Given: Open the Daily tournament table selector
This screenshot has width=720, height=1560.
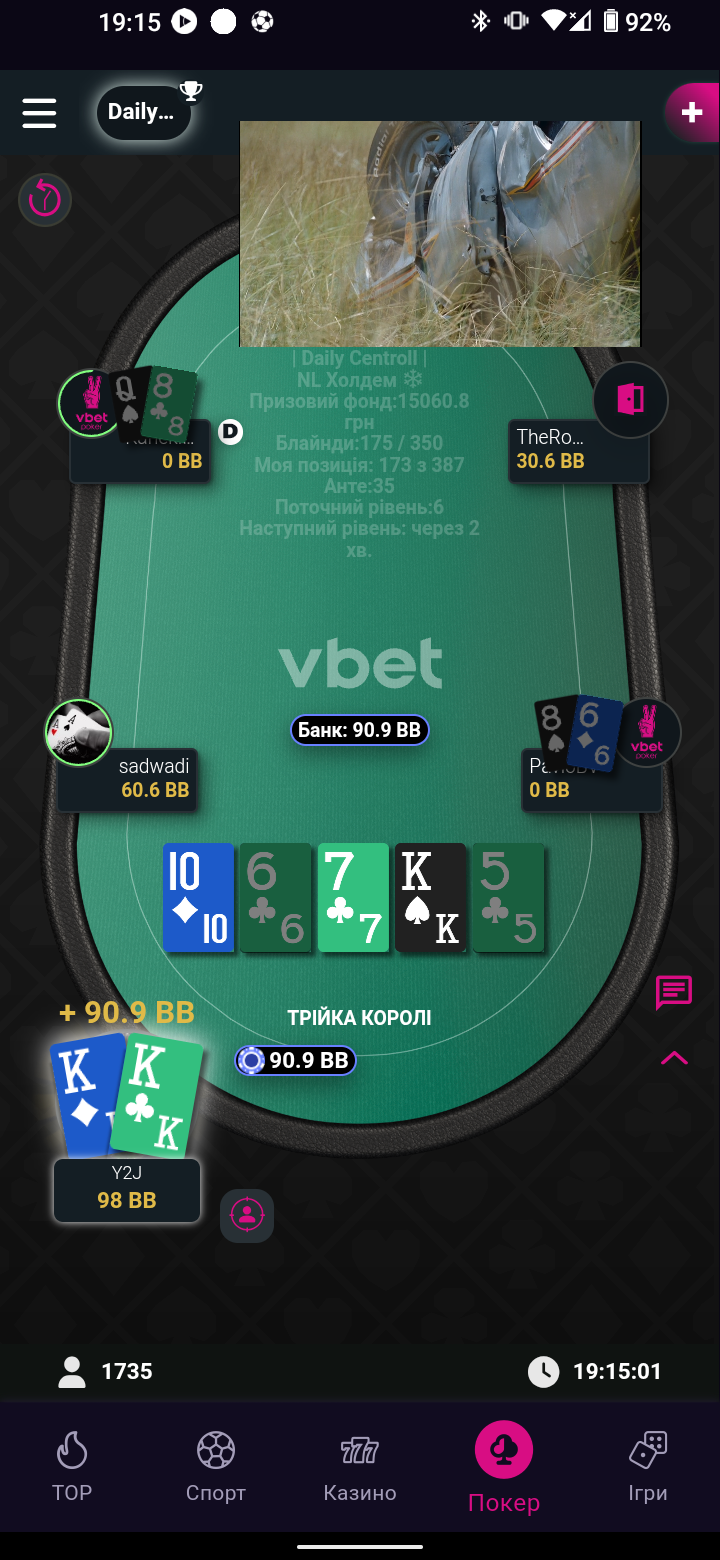Looking at the screenshot, I should pyautogui.click(x=144, y=112).
